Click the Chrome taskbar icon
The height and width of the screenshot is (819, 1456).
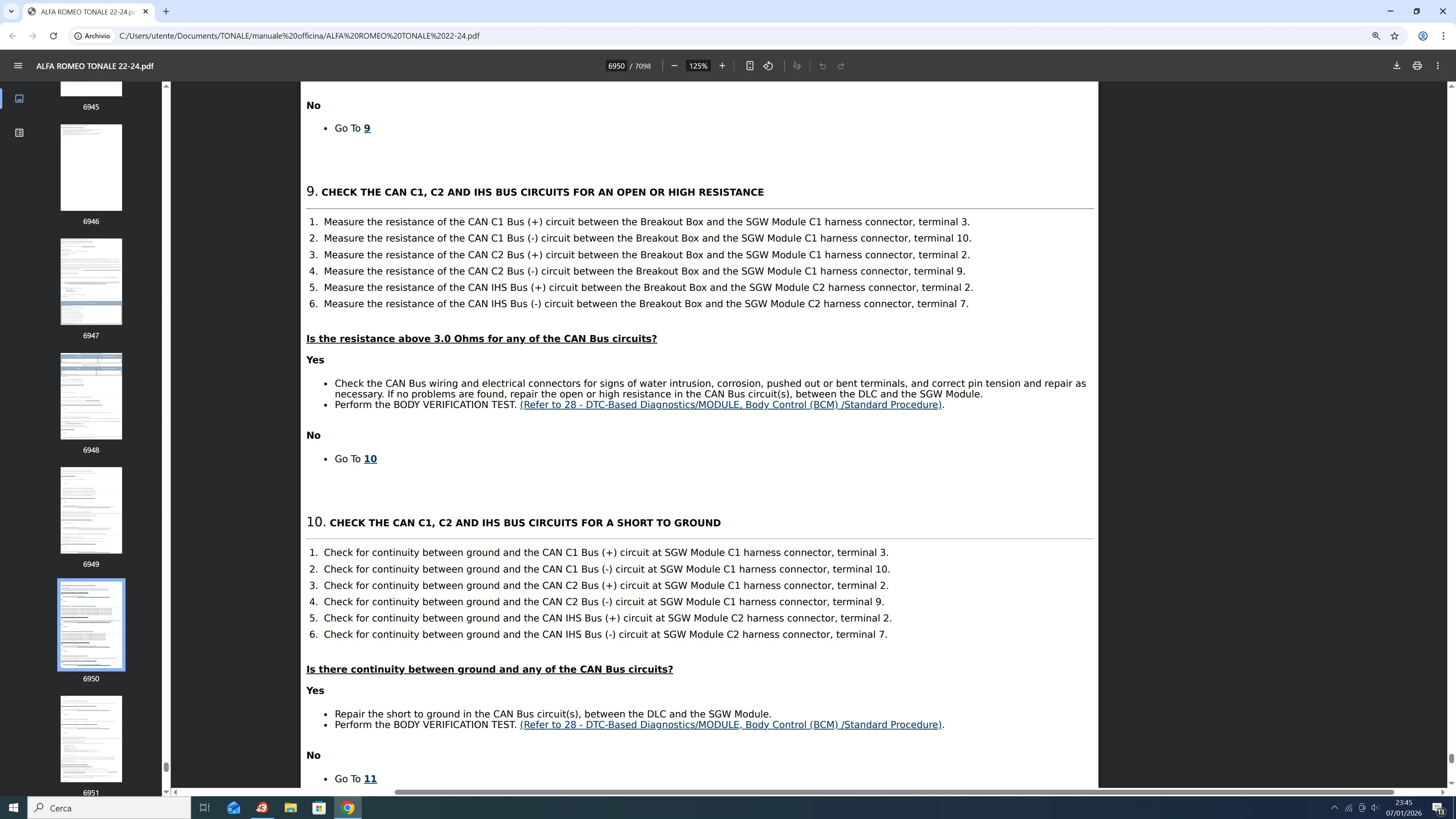pos(348,808)
